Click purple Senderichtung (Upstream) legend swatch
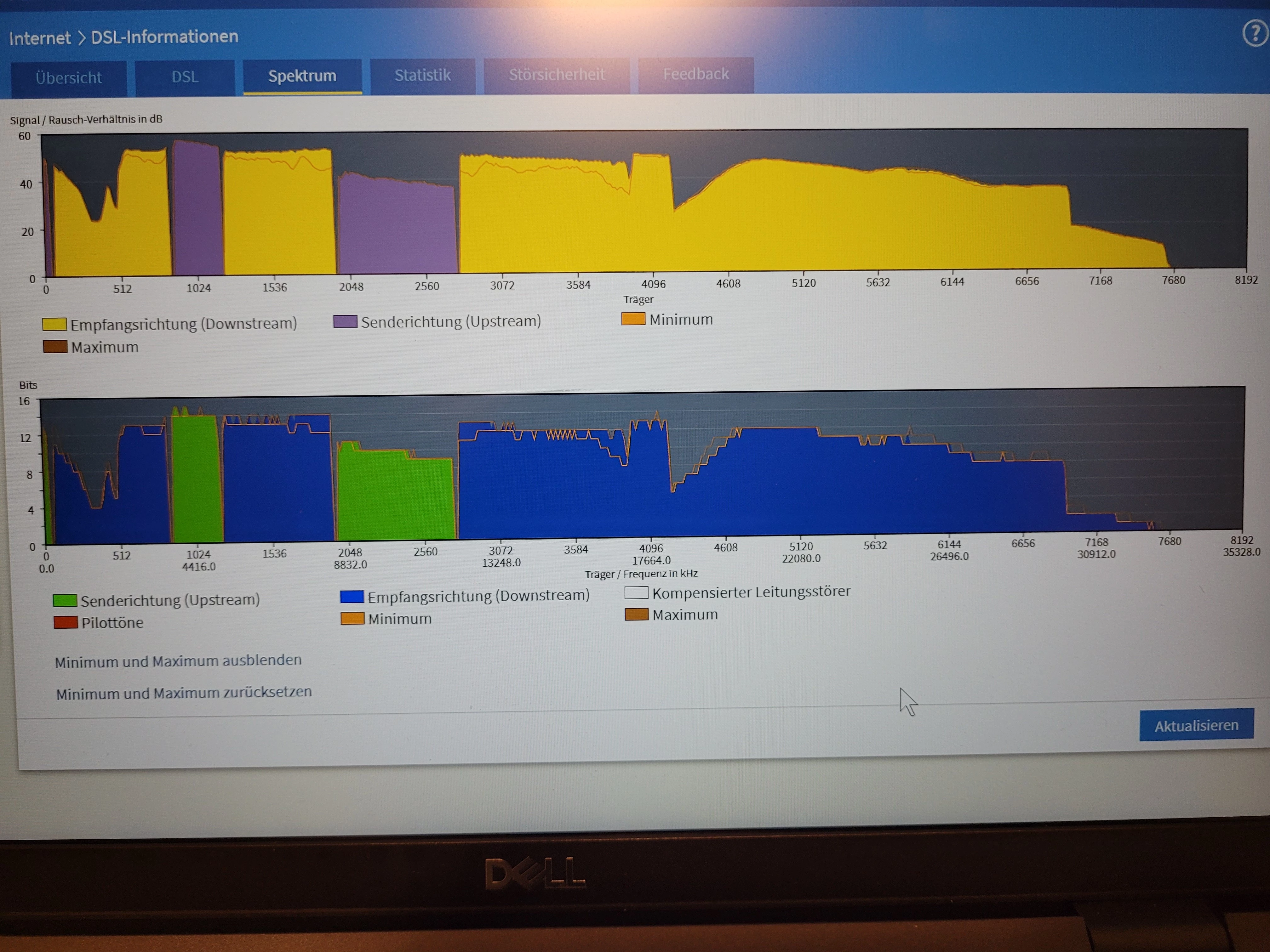Screen dimensions: 1270x952 tap(345, 321)
